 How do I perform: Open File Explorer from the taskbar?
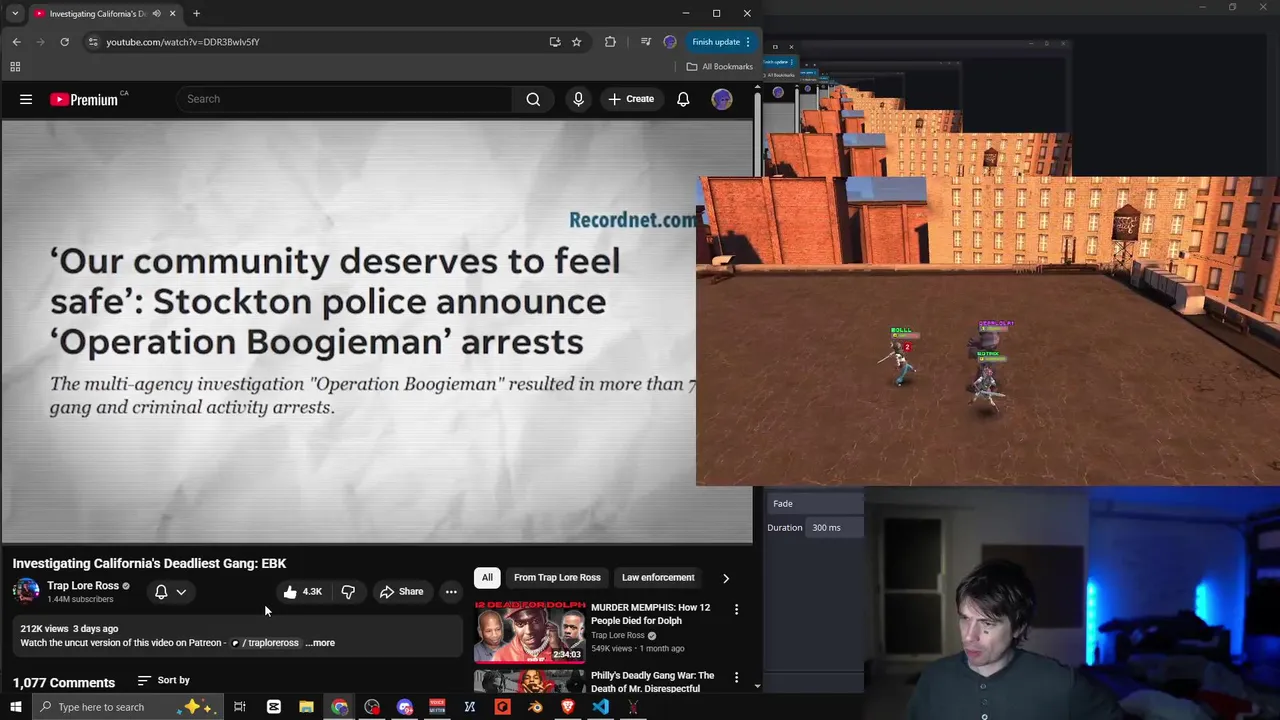[306, 707]
